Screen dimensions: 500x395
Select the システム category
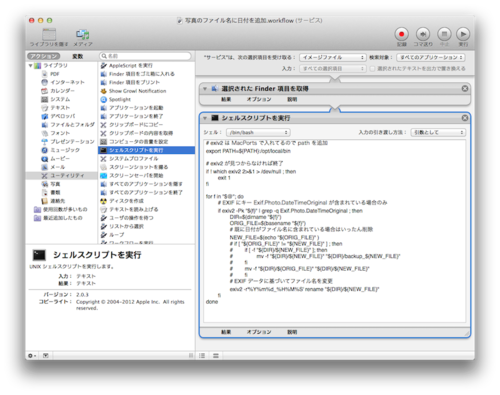point(60,99)
